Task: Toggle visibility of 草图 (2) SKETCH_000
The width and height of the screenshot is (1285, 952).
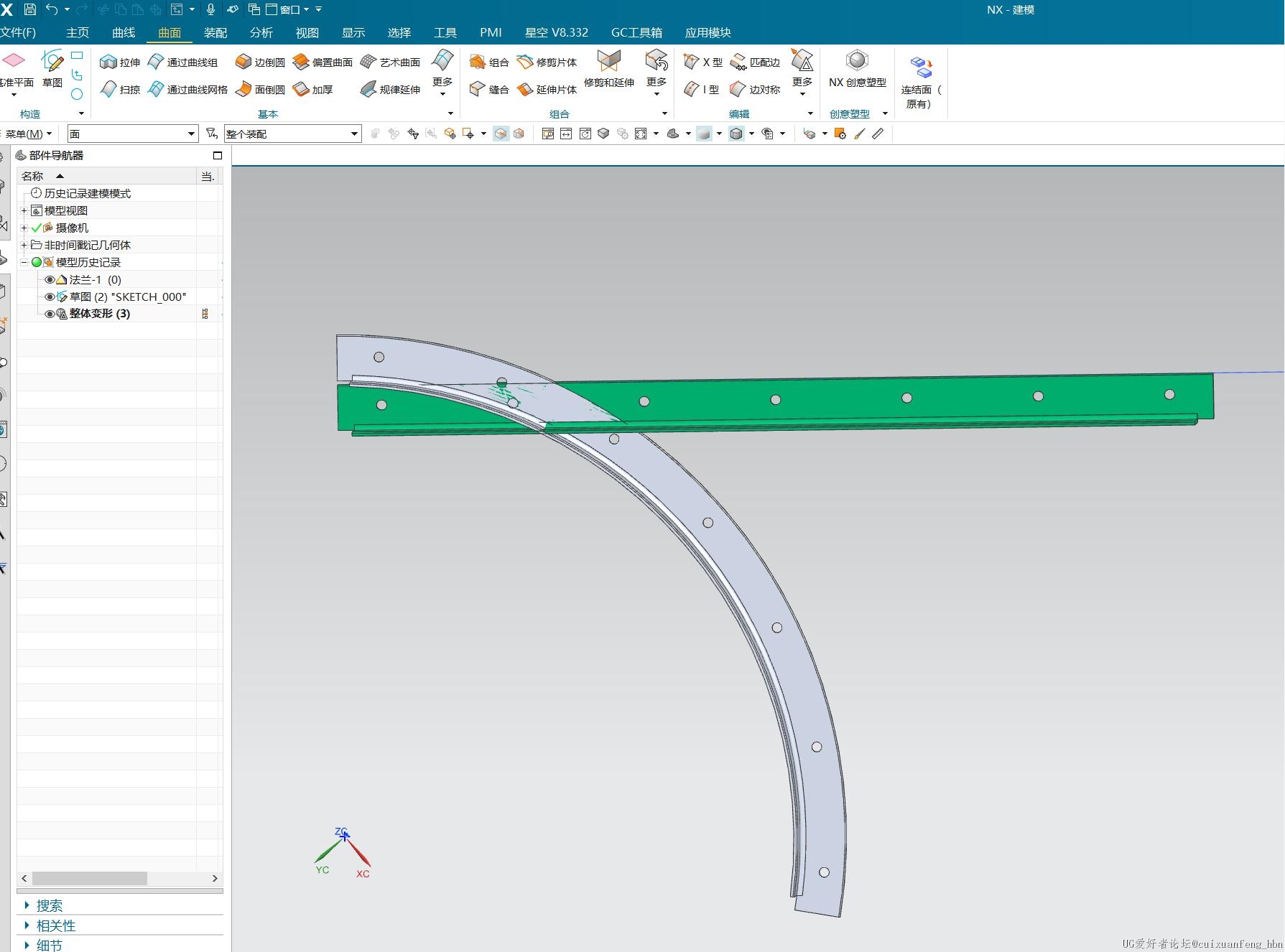Action: [x=50, y=297]
